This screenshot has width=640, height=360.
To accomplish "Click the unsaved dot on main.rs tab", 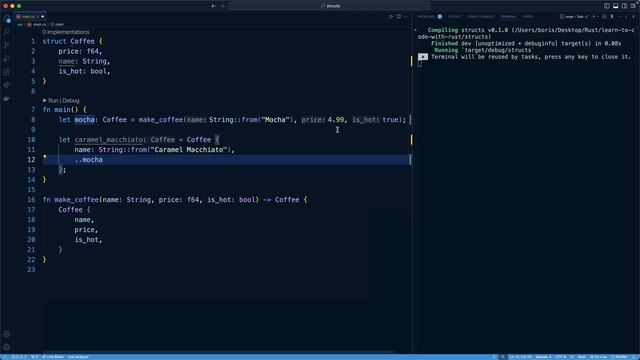I will click(x=42, y=17).
